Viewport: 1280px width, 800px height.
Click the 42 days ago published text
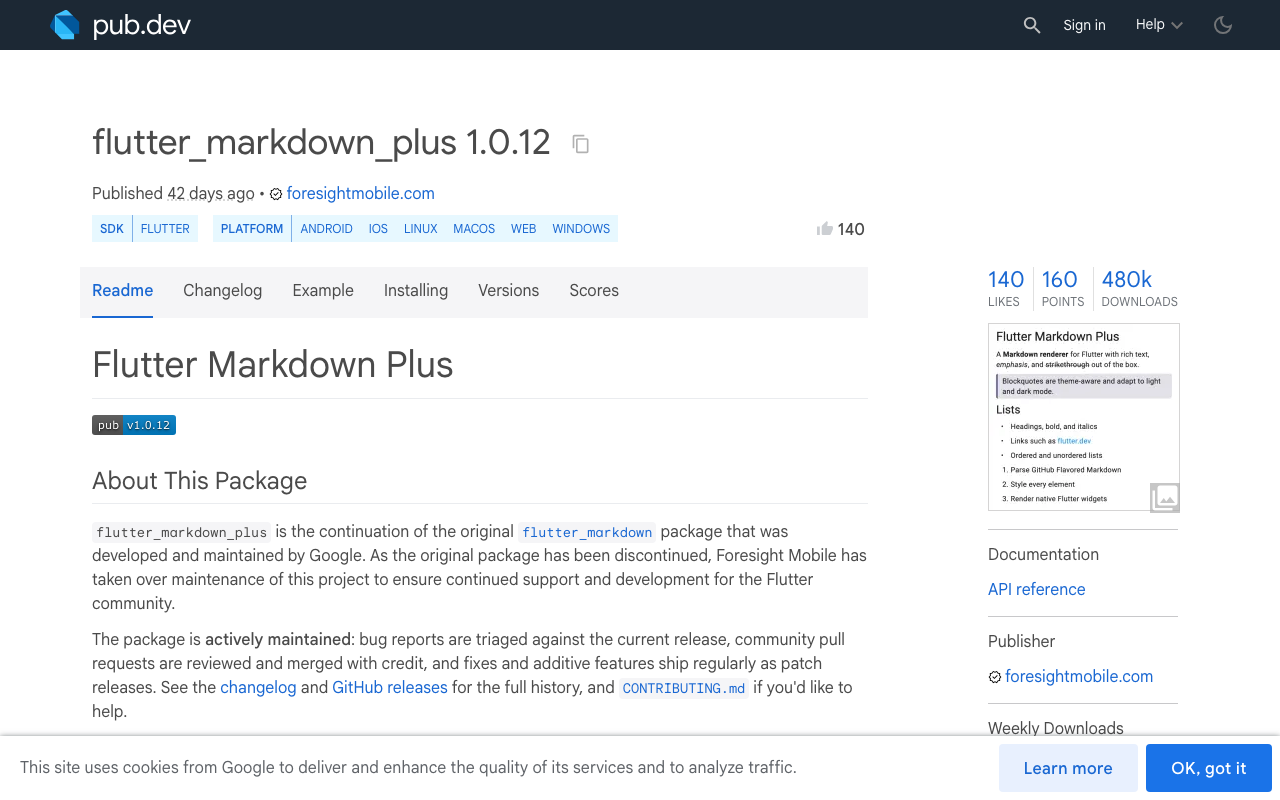(211, 194)
